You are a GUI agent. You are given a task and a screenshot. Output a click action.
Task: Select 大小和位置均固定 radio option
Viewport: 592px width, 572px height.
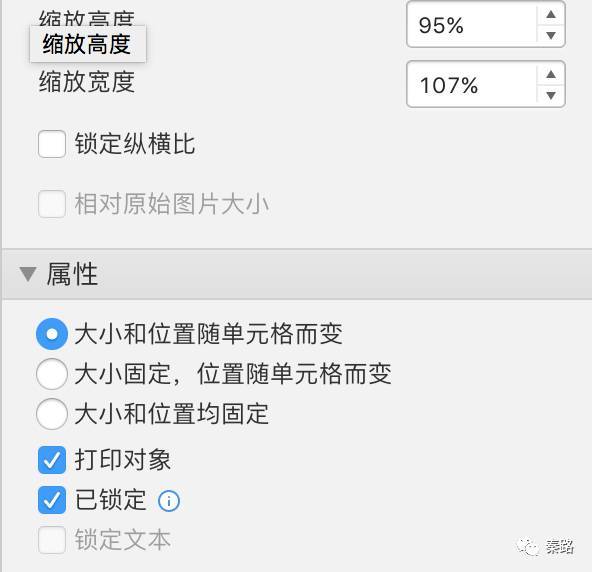coord(52,414)
